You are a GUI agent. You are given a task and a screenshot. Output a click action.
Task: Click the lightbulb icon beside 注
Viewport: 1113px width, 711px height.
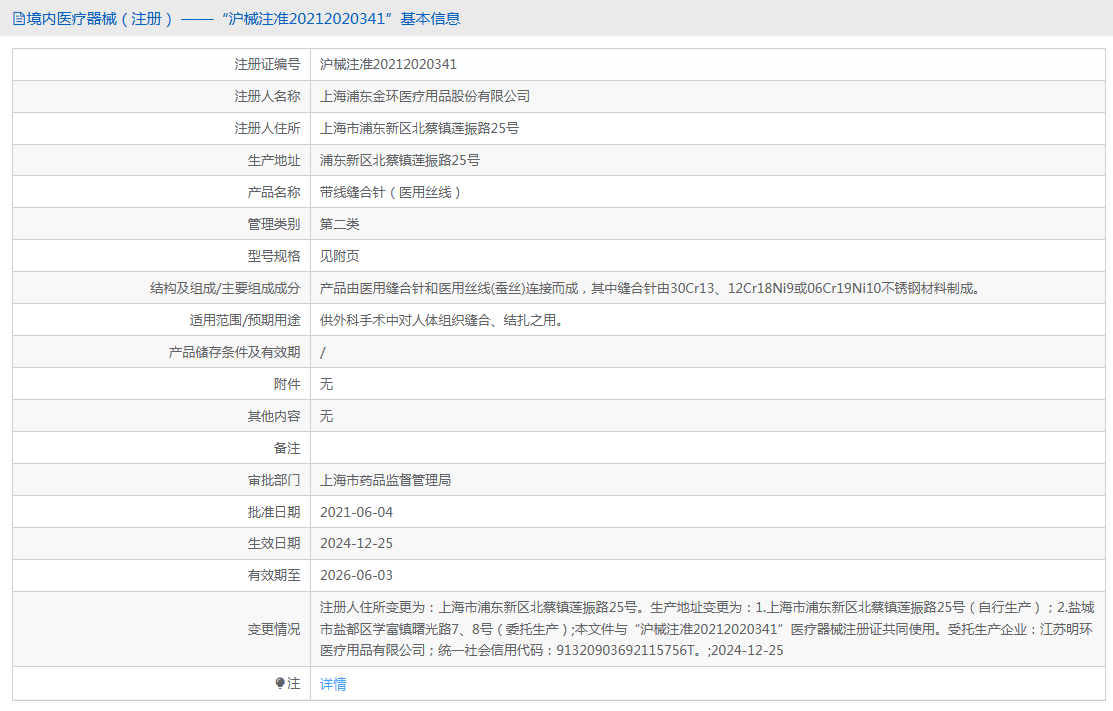point(280,683)
